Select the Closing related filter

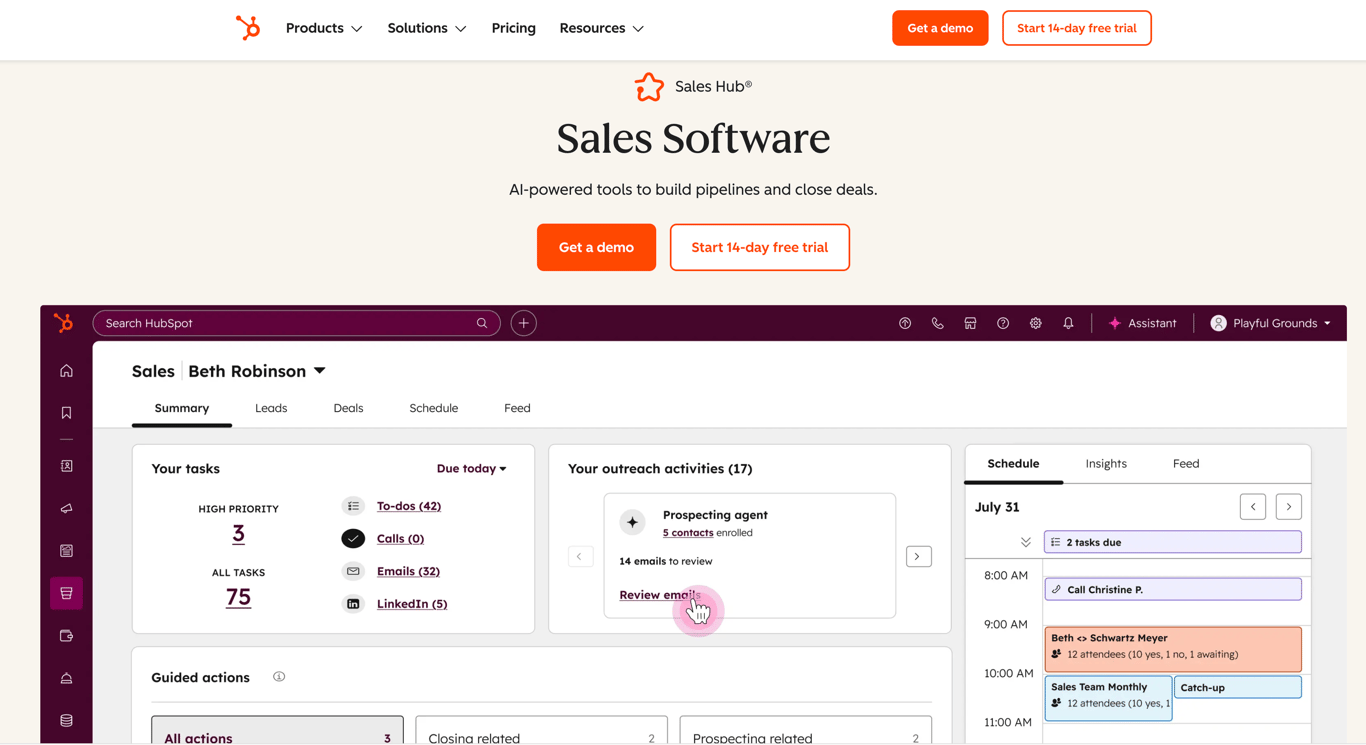(541, 731)
